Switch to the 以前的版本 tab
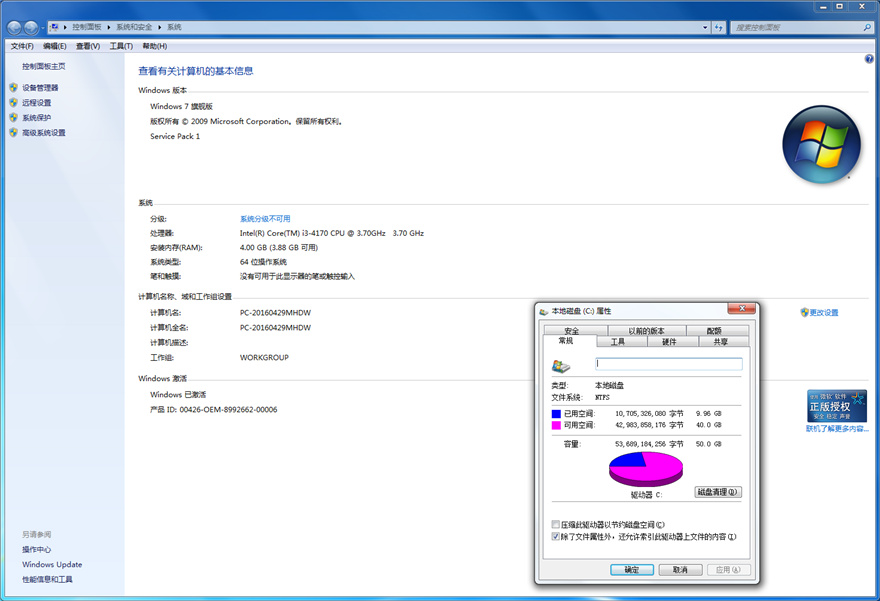The image size is (880, 601). tap(647, 331)
